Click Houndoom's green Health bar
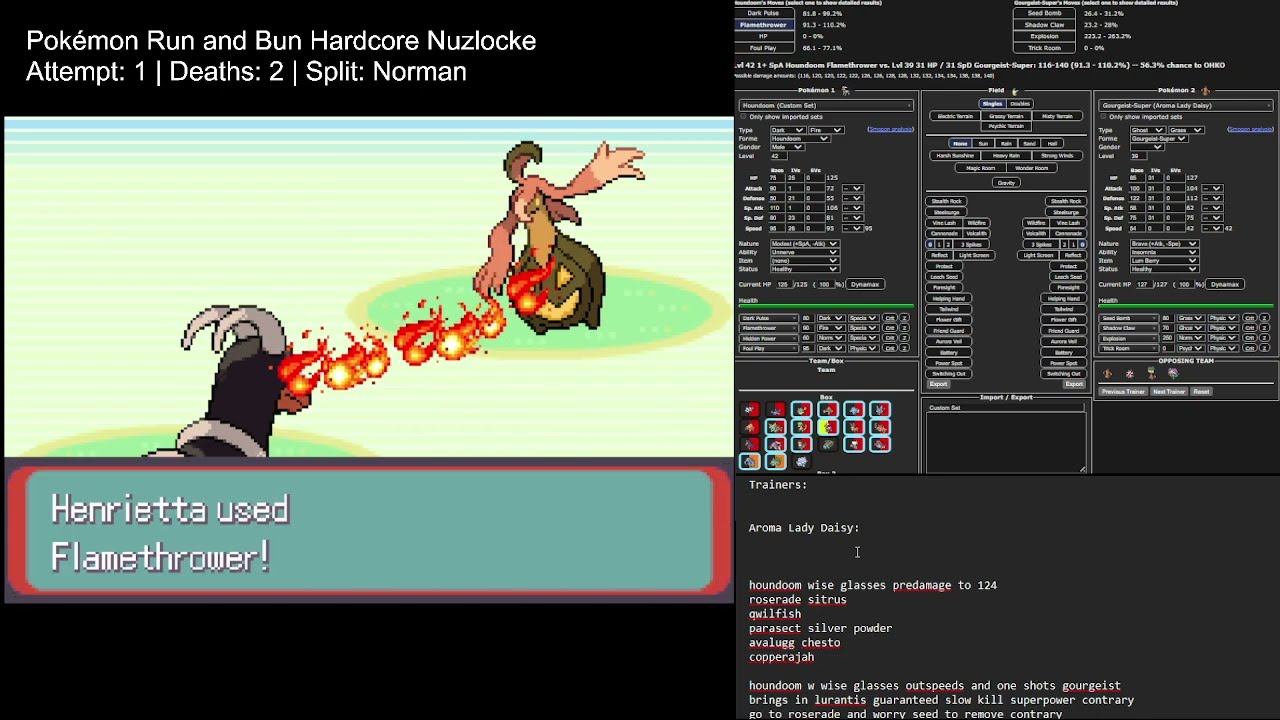Viewport: 1280px width, 720px height. click(x=826, y=306)
